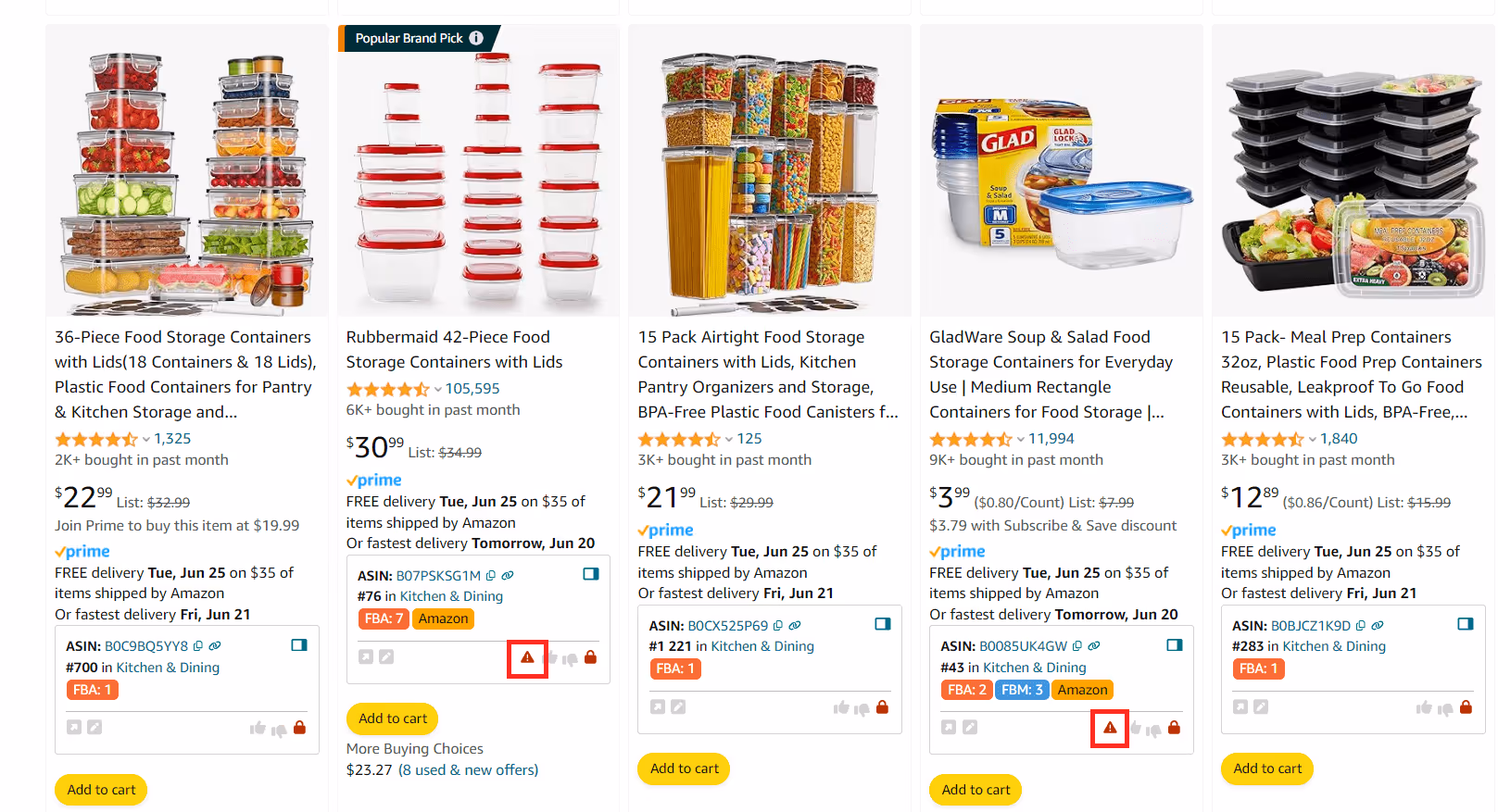
Task: Click the warning triangle on the GladWare panel
Action: [1109, 728]
